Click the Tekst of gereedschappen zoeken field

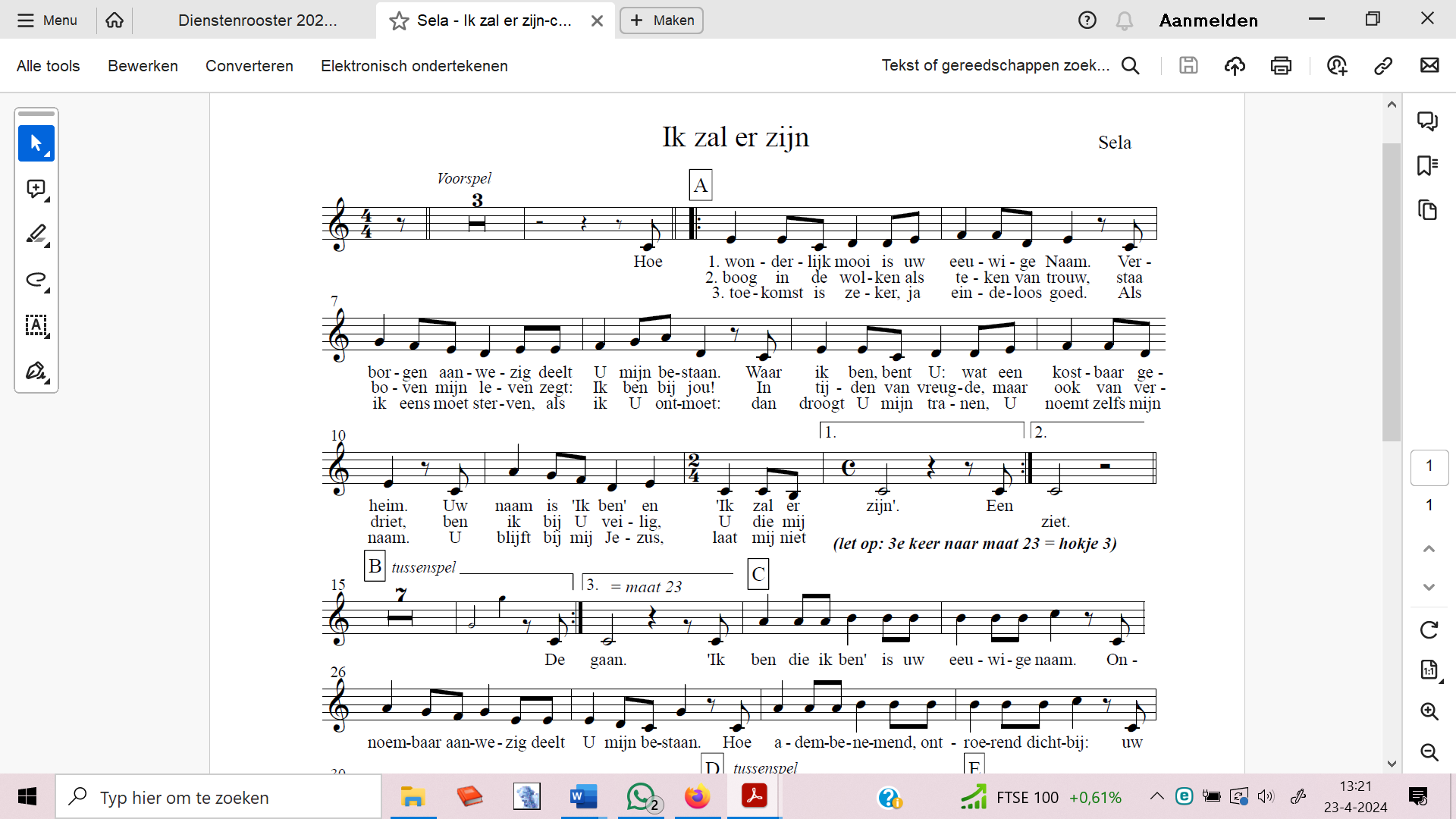pos(996,65)
